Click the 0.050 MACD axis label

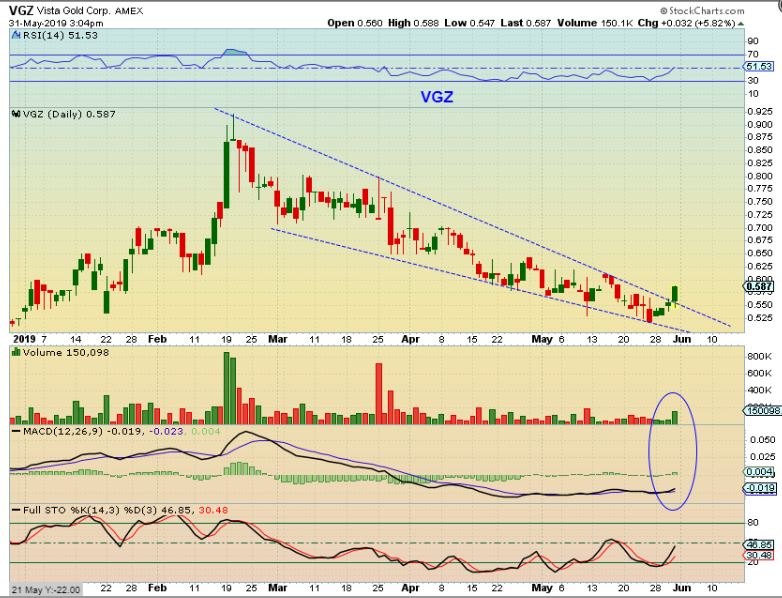[x=763, y=440]
